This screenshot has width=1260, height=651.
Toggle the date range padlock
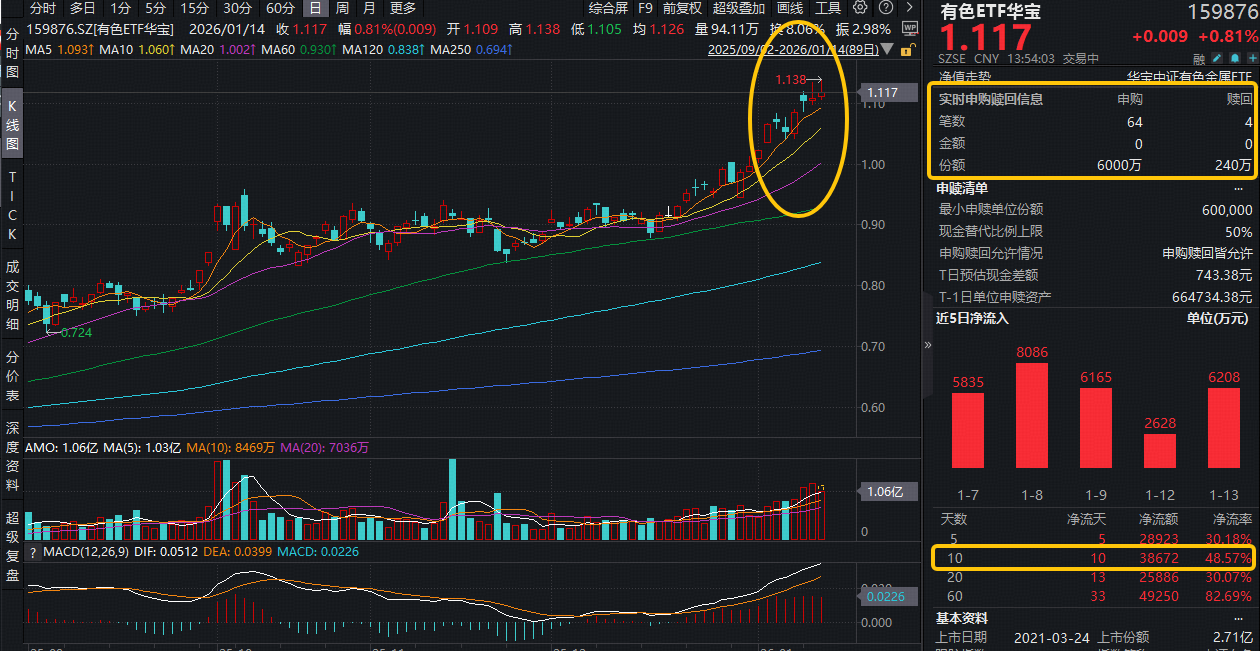pos(906,48)
